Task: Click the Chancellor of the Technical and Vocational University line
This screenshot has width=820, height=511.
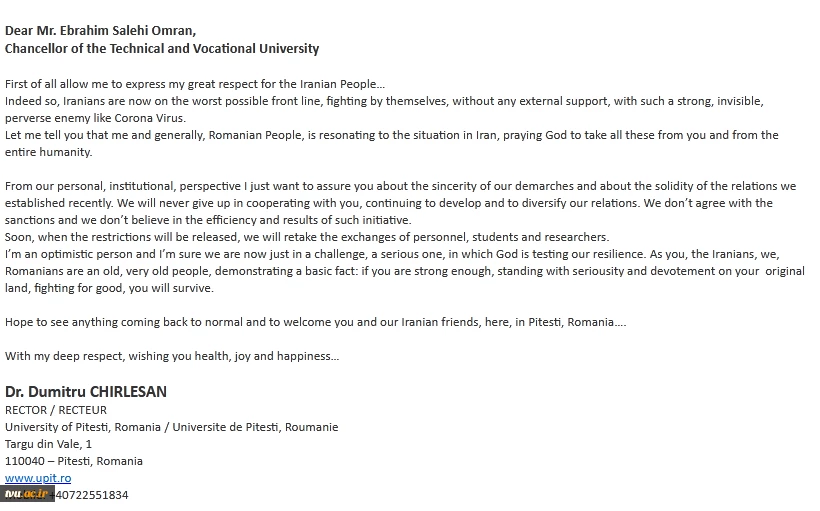Action: pyautogui.click(x=162, y=49)
